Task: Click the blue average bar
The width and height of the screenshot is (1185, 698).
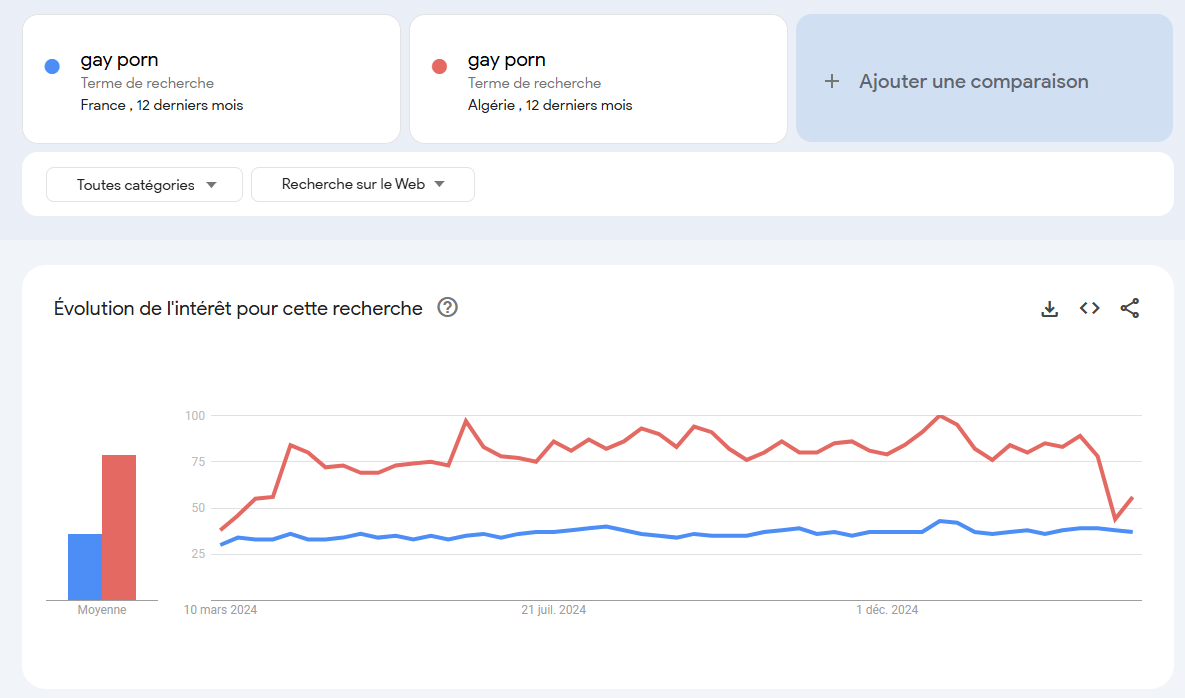Action: click(85, 567)
